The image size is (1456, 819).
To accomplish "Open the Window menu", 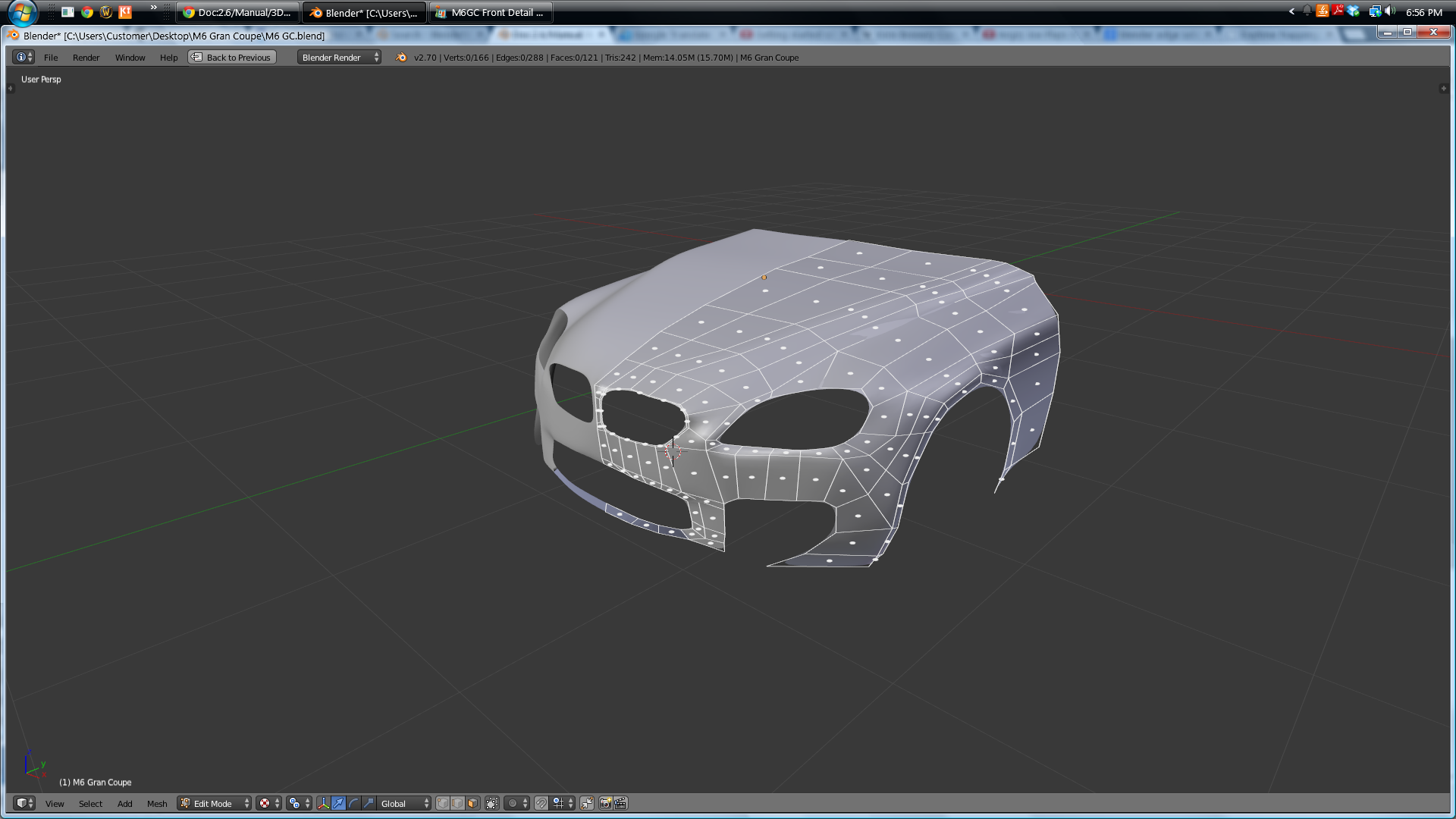I will [130, 58].
